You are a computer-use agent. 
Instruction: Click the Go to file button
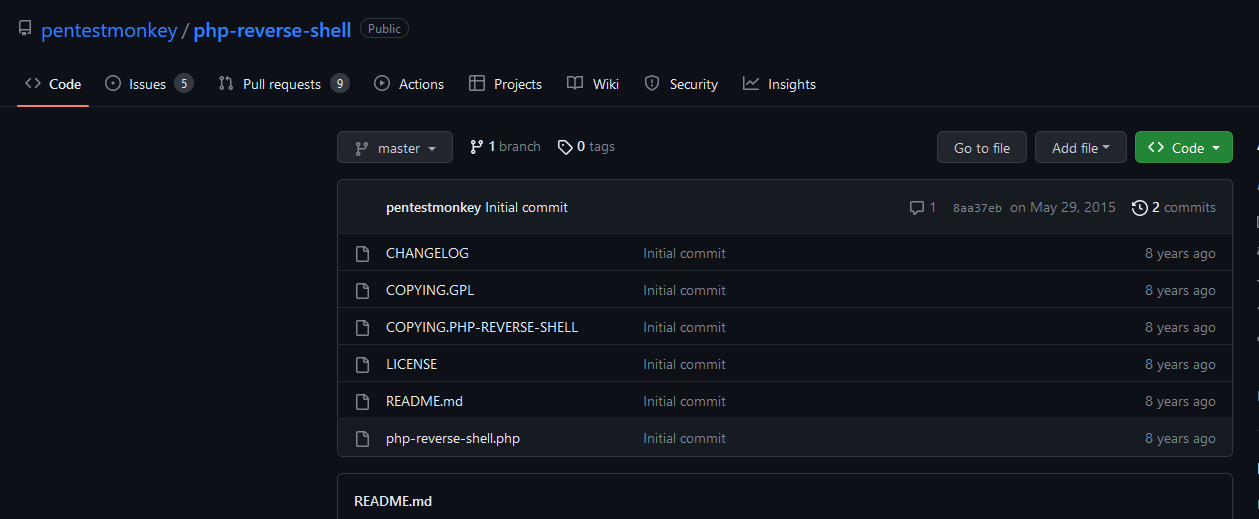[982, 148]
